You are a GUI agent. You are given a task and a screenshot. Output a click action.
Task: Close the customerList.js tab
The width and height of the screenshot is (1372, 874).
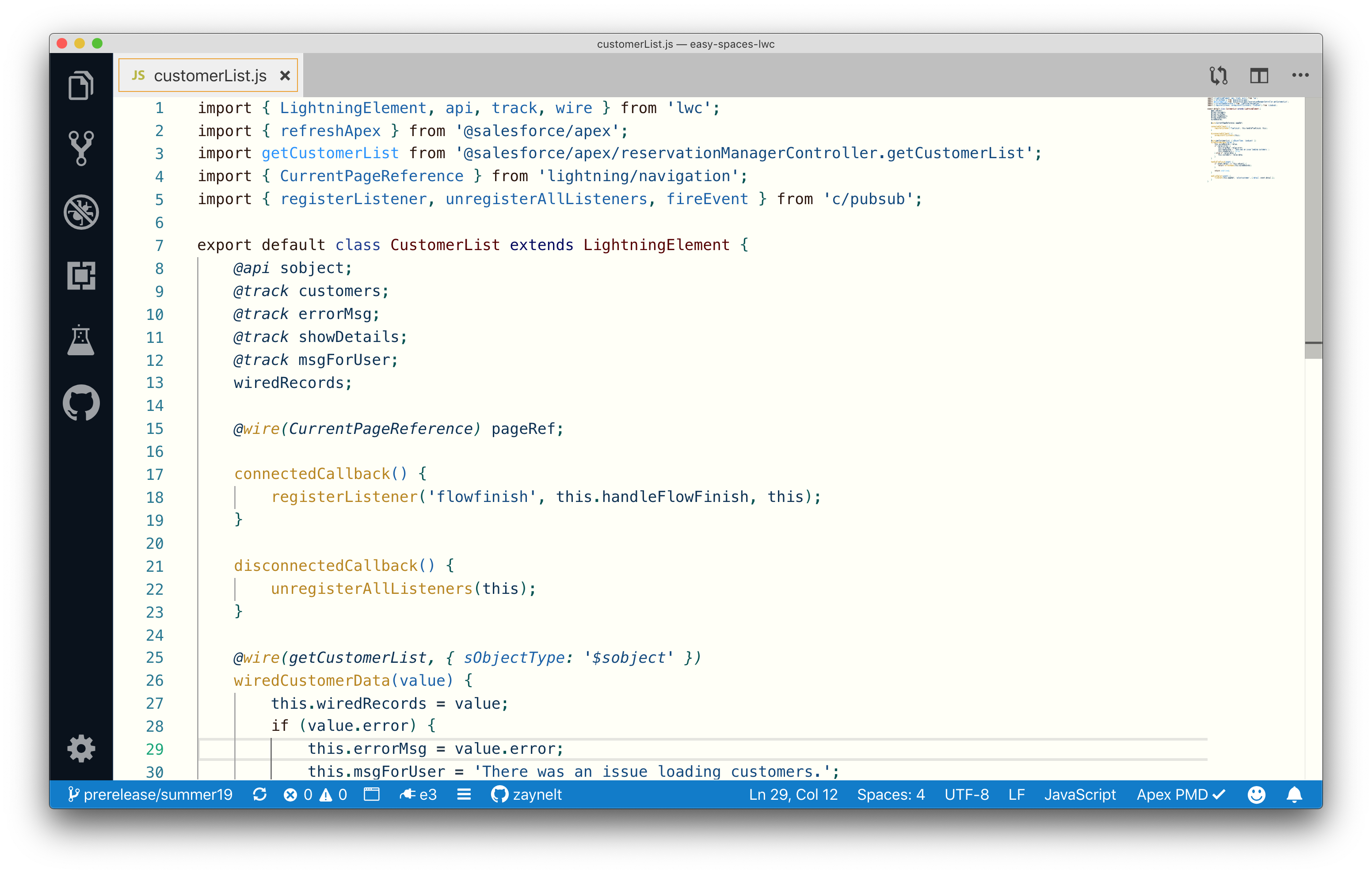coord(285,76)
